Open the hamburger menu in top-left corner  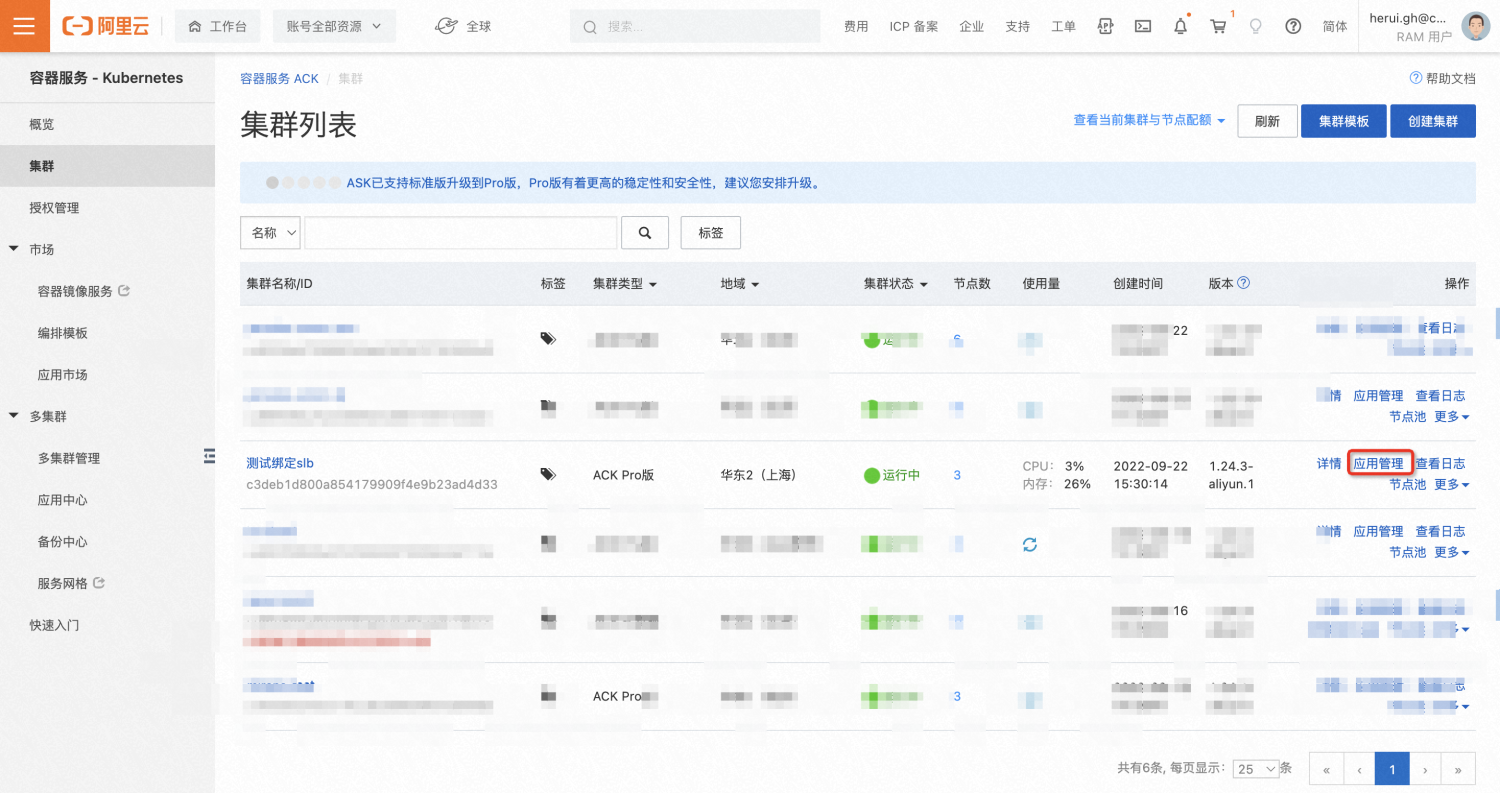tap(25, 26)
